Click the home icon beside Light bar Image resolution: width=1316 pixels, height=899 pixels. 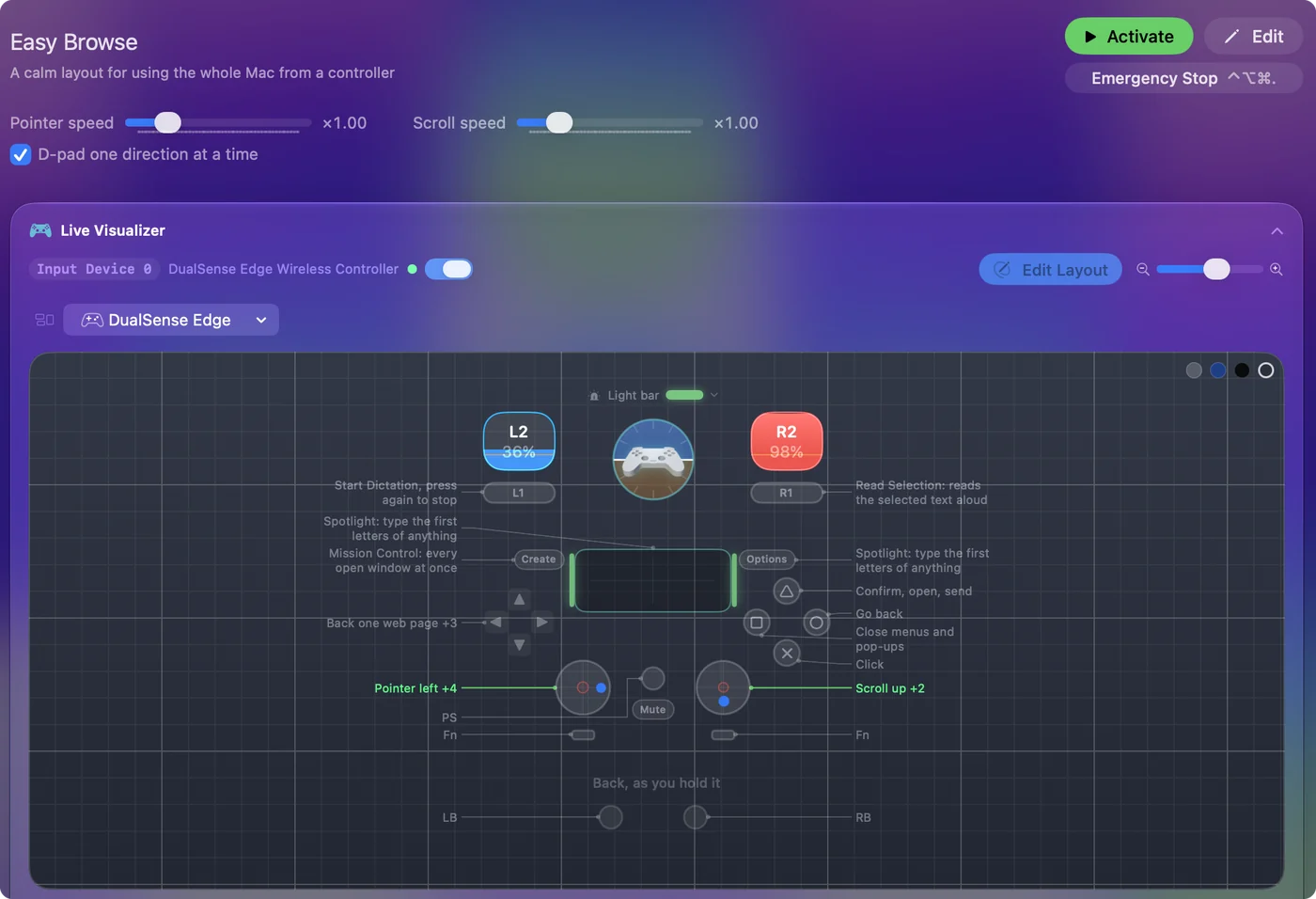594,396
